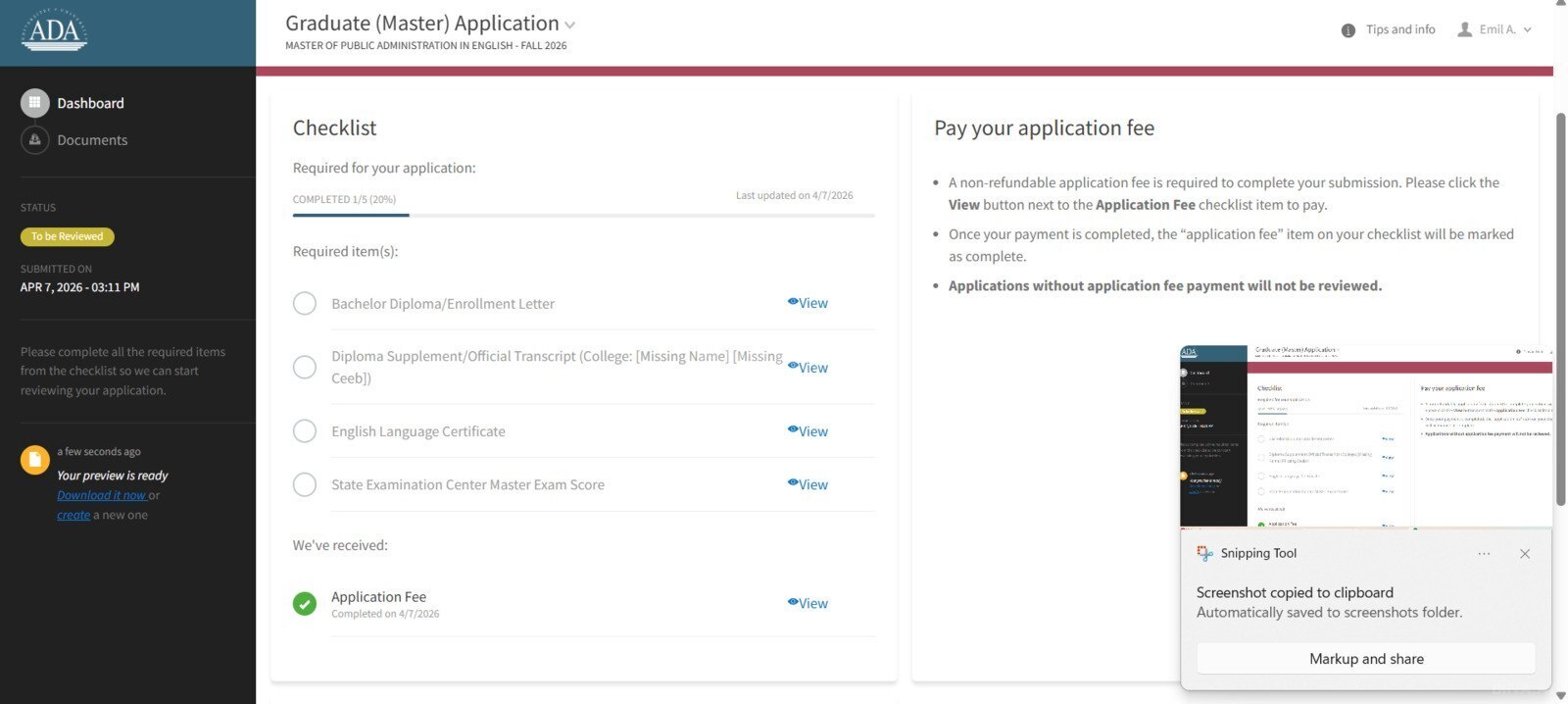Expand the Graduate (Master) Application dropdown
Viewport: 1568px width, 704px height.
[570, 25]
